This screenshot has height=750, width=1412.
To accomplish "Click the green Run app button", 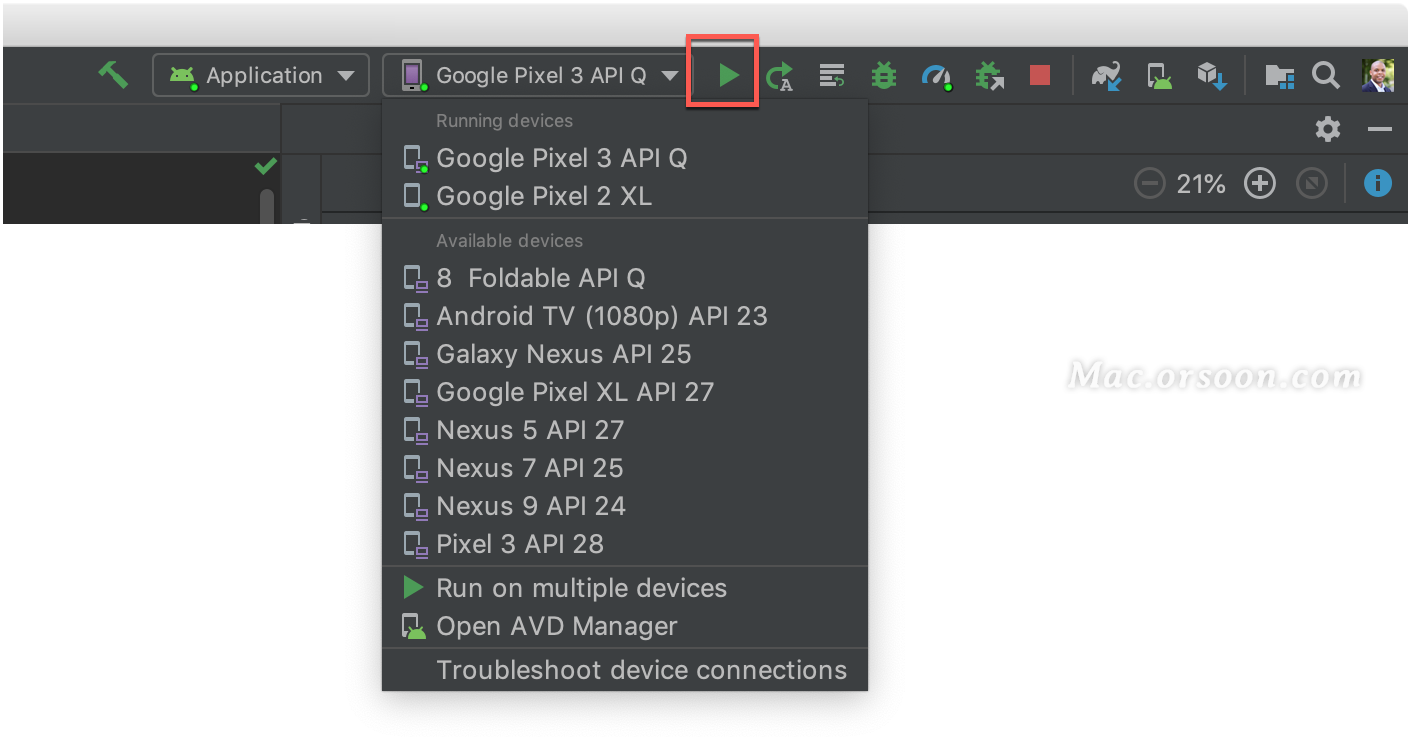I will [729, 75].
